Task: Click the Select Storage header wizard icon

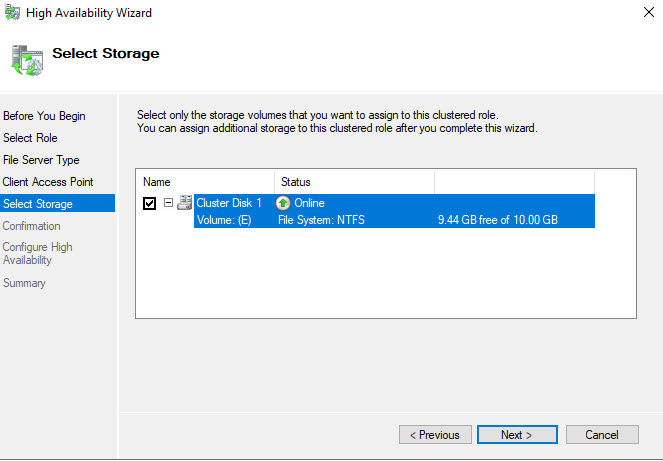Action: (x=27, y=58)
